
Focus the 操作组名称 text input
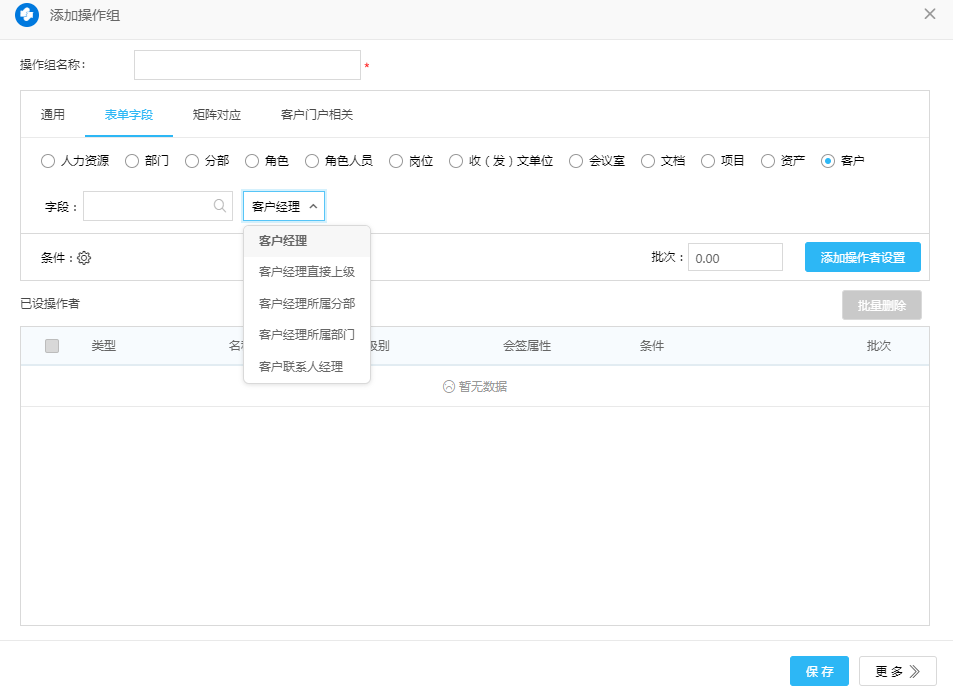coord(247,65)
